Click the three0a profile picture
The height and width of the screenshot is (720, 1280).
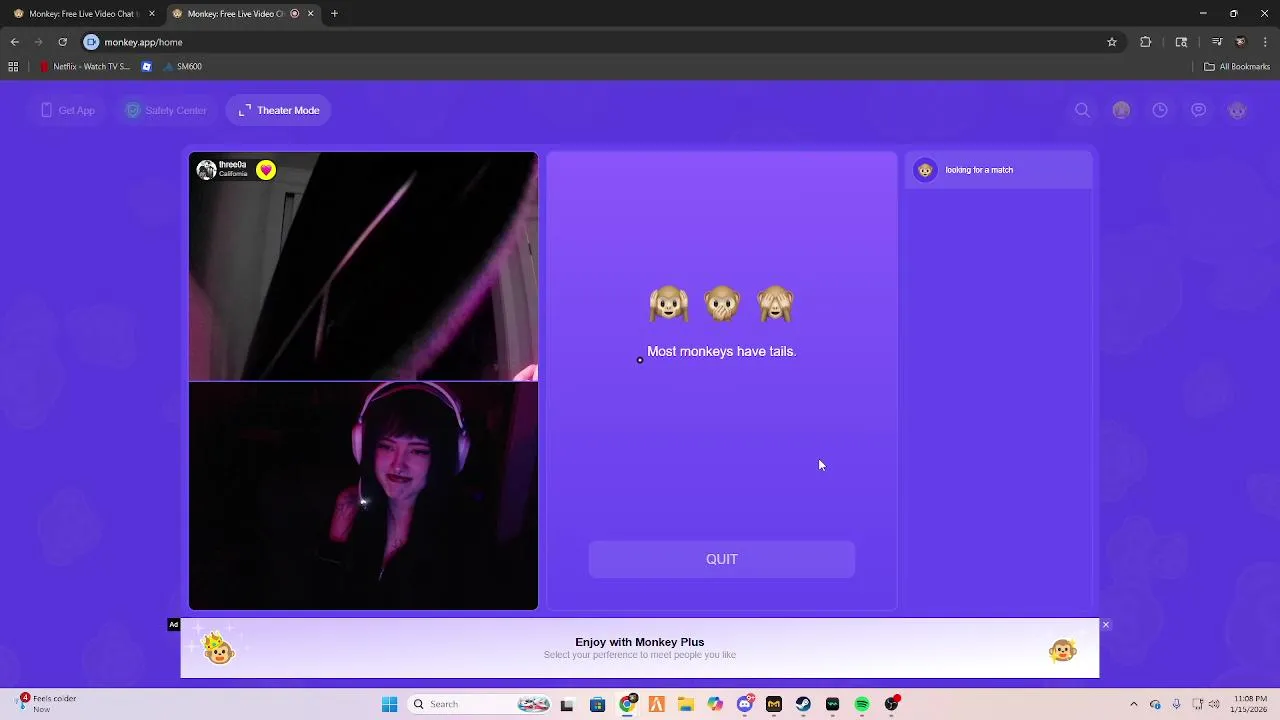[206, 170]
